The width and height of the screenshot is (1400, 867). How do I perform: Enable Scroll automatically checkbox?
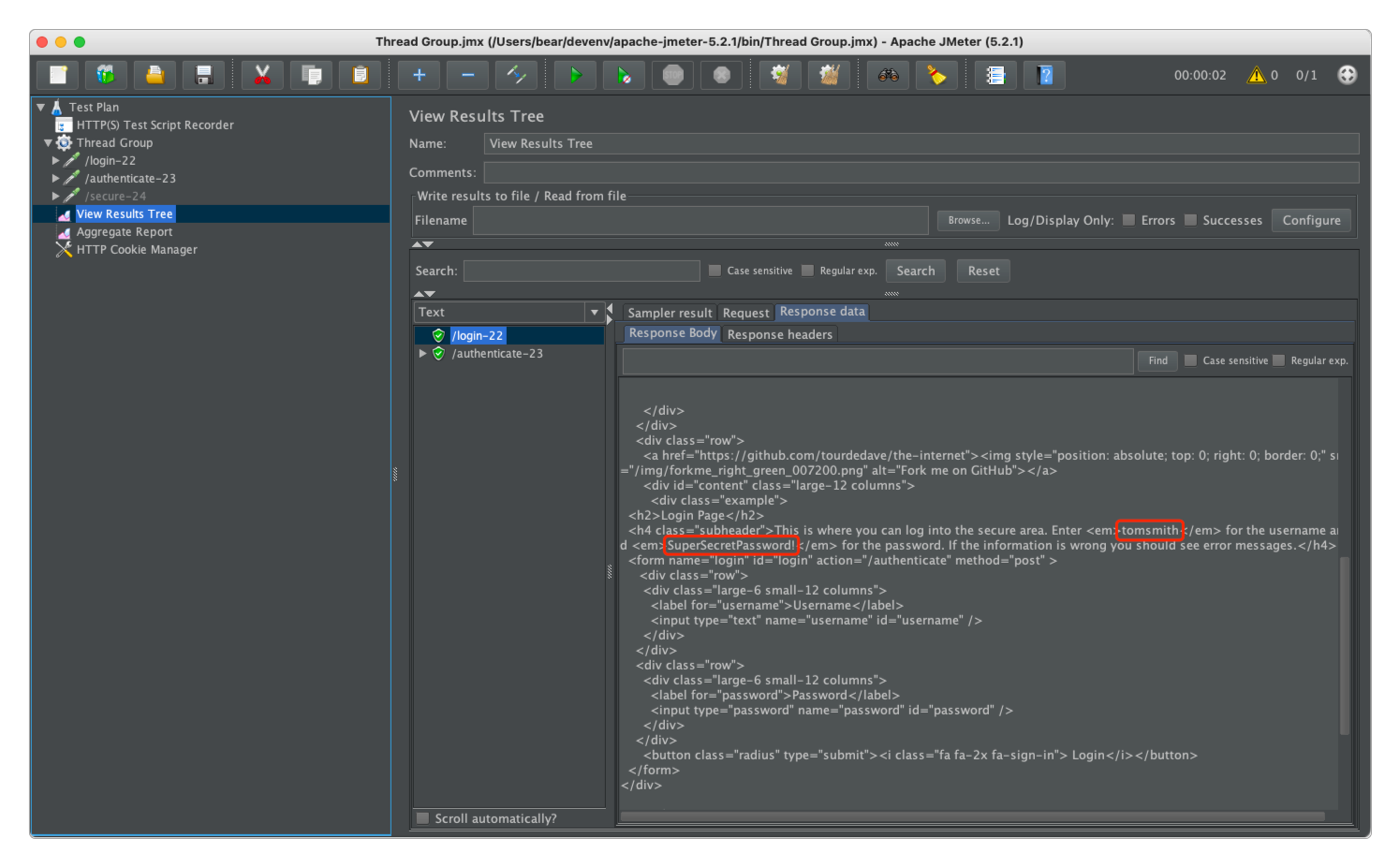point(422,818)
